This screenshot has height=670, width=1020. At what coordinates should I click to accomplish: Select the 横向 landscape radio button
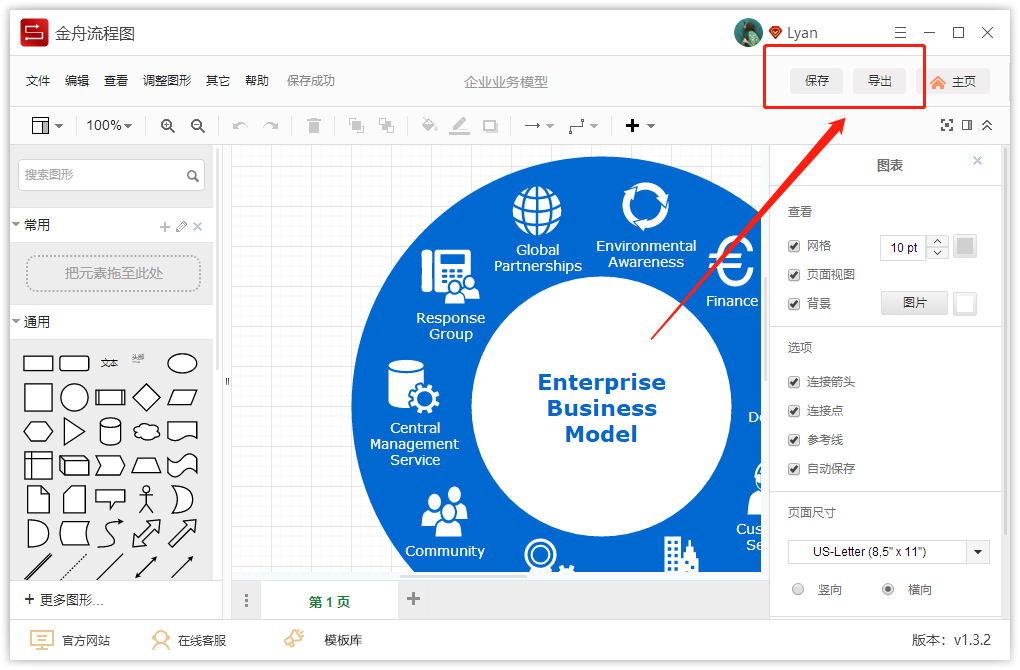click(888, 589)
